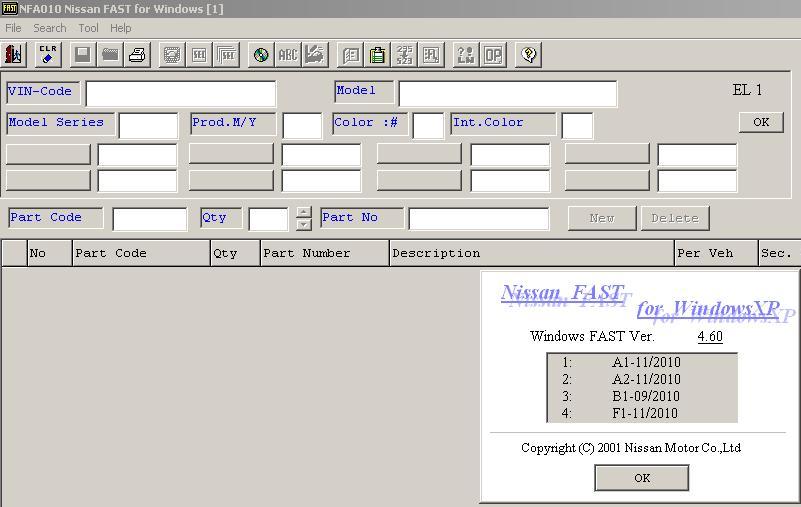Focus the VIN-Code input field
The image size is (801, 507).
181,94
